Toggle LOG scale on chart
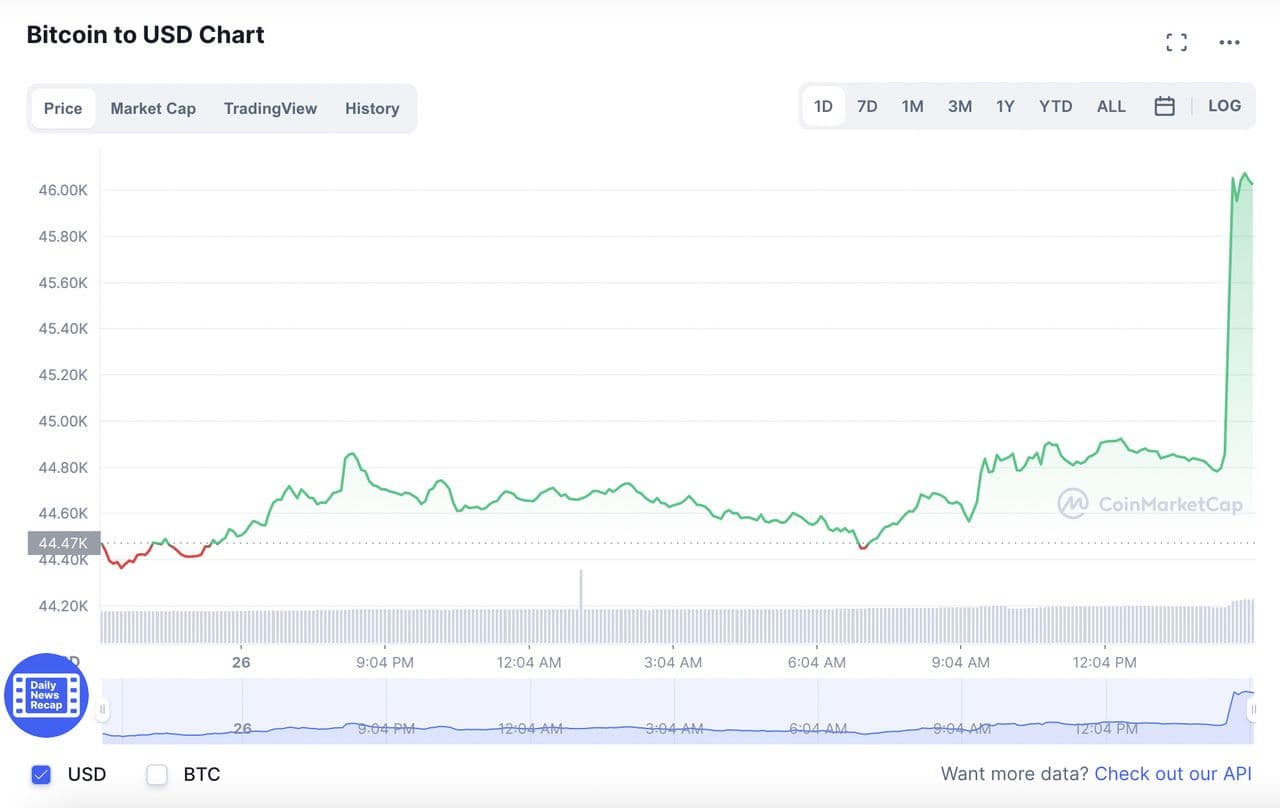Viewport: 1280px width, 808px height. [x=1224, y=106]
